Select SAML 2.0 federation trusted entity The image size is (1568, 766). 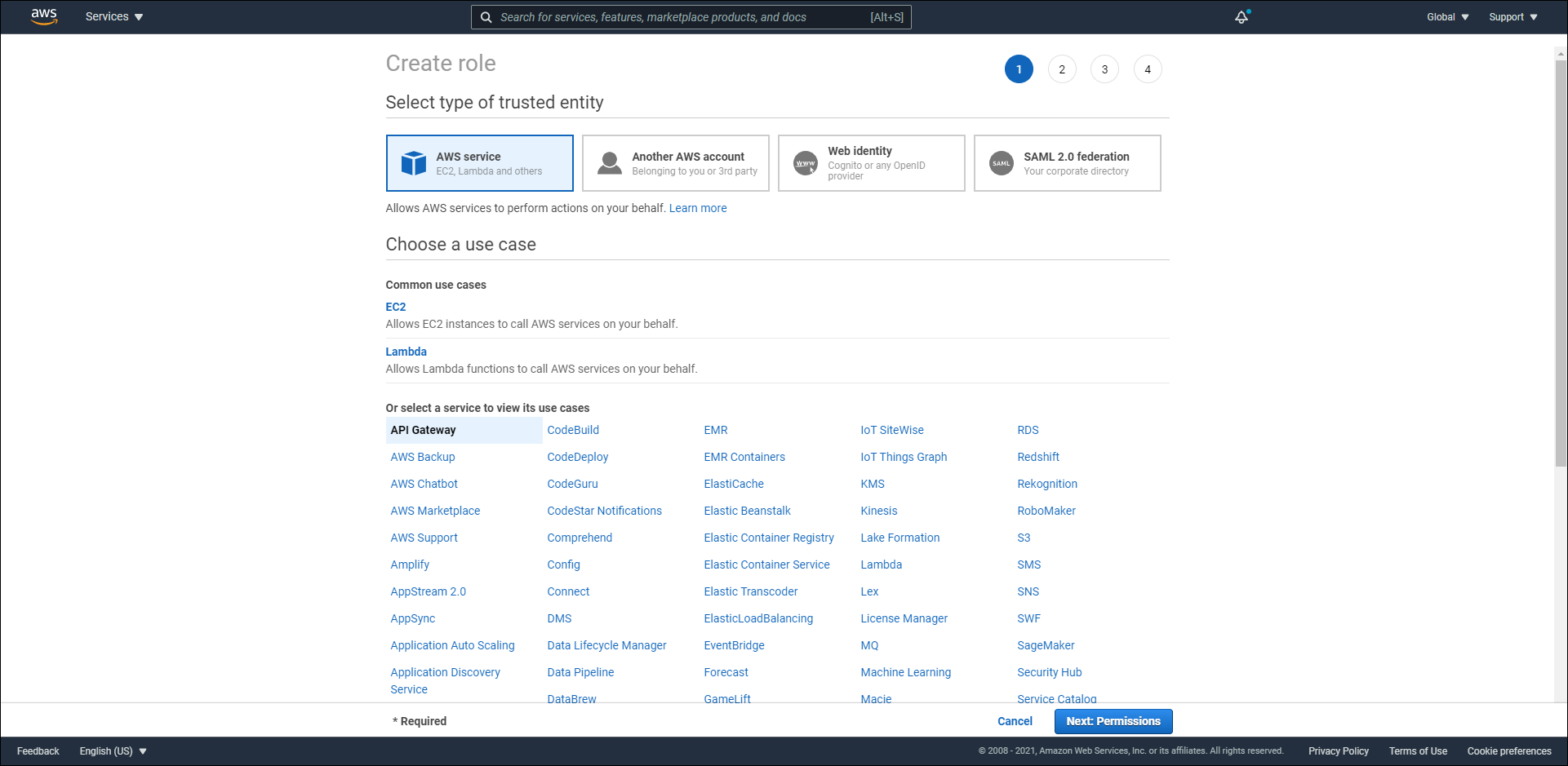[1067, 163]
